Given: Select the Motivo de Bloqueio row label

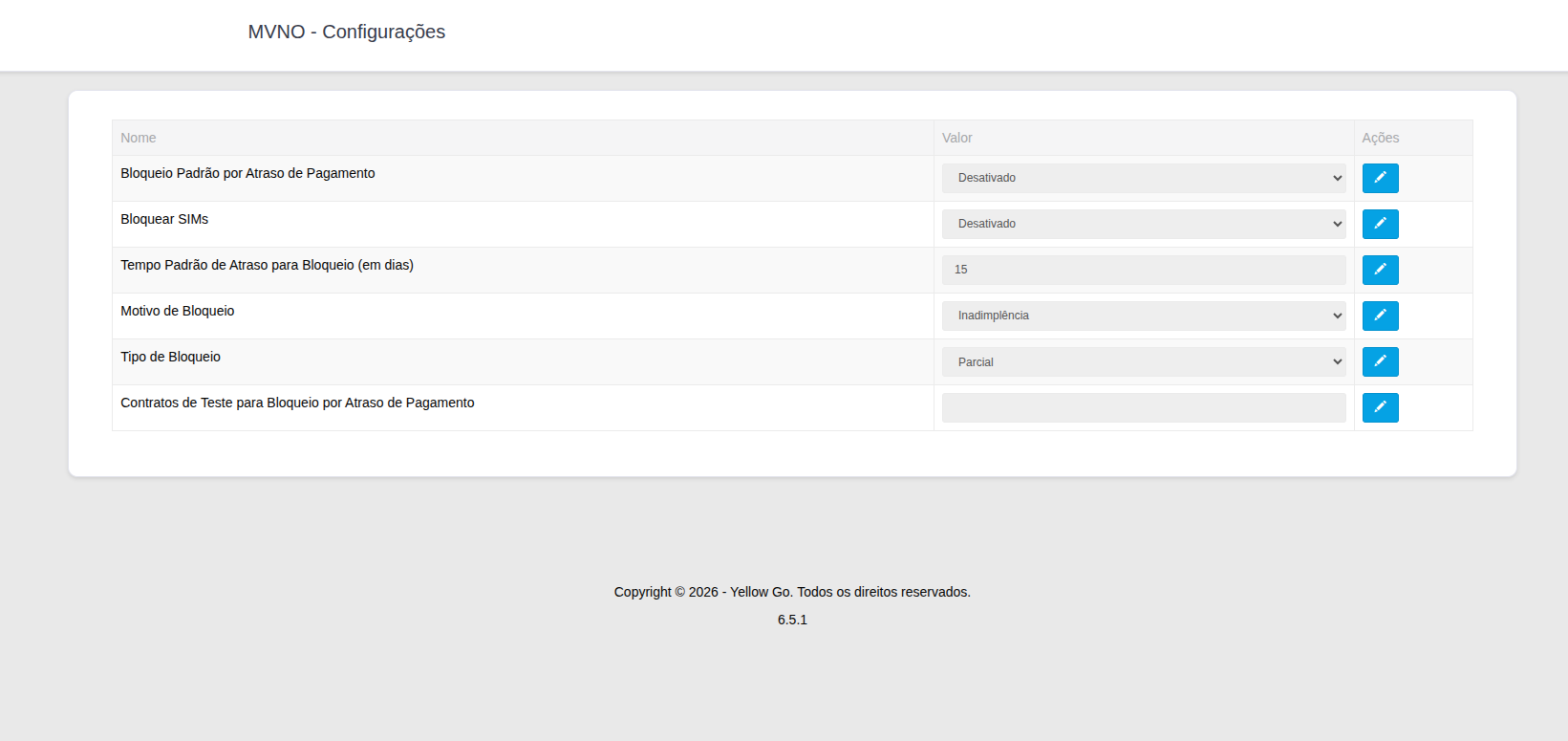Looking at the screenshot, I should [x=177, y=311].
